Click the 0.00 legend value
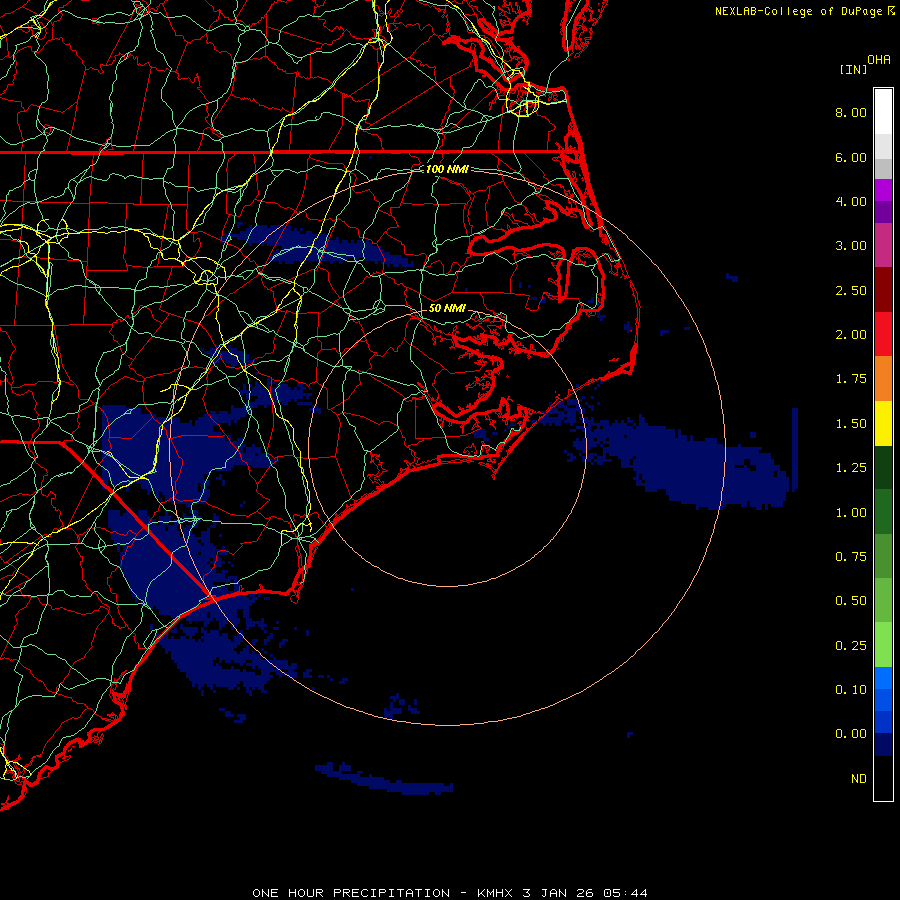The width and height of the screenshot is (900, 900). [851, 734]
